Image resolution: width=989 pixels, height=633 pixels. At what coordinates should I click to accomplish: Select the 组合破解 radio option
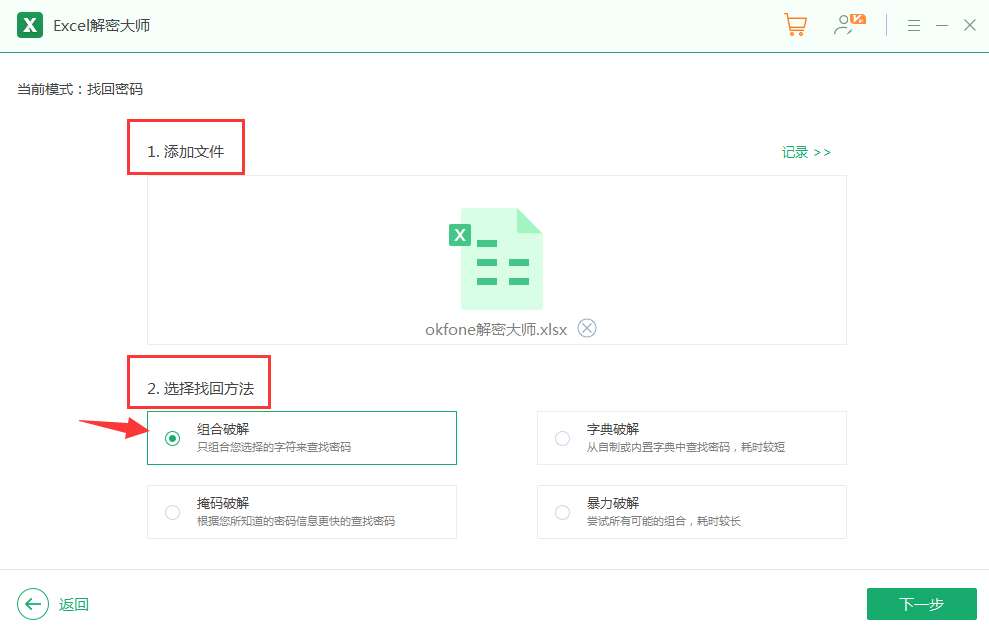tap(172, 438)
